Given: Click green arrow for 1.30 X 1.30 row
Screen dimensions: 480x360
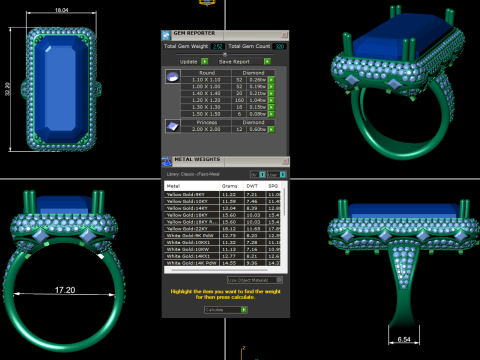Looking at the screenshot, I should pos(271,107).
